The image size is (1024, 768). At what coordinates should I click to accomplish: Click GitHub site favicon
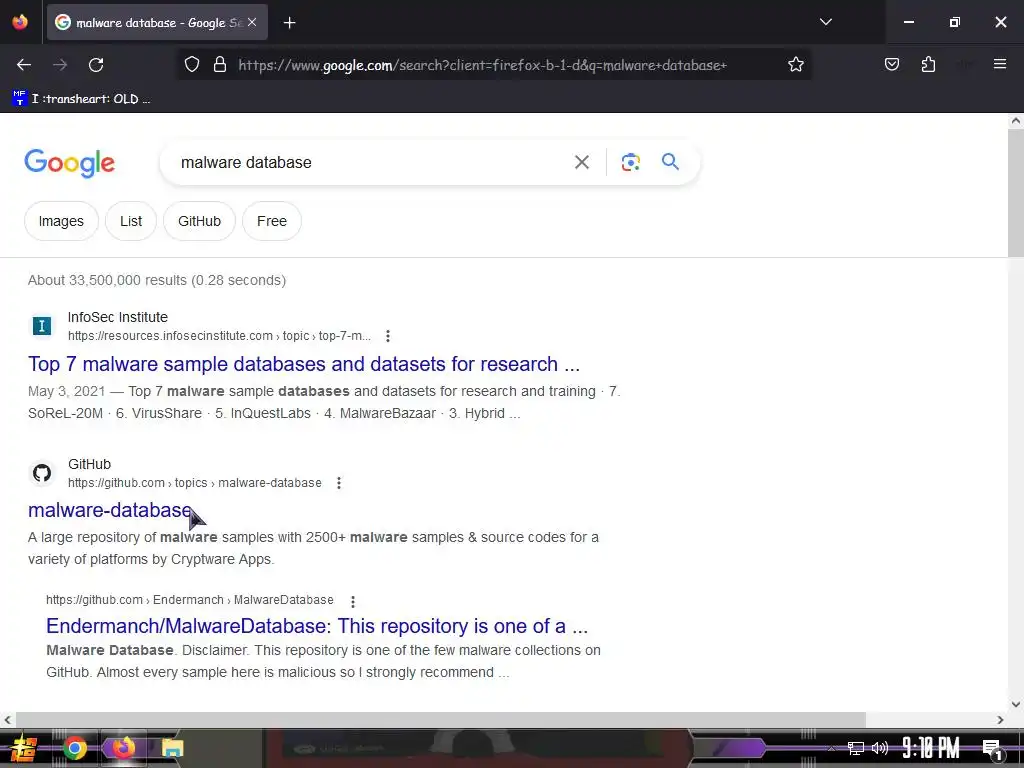[x=42, y=473]
